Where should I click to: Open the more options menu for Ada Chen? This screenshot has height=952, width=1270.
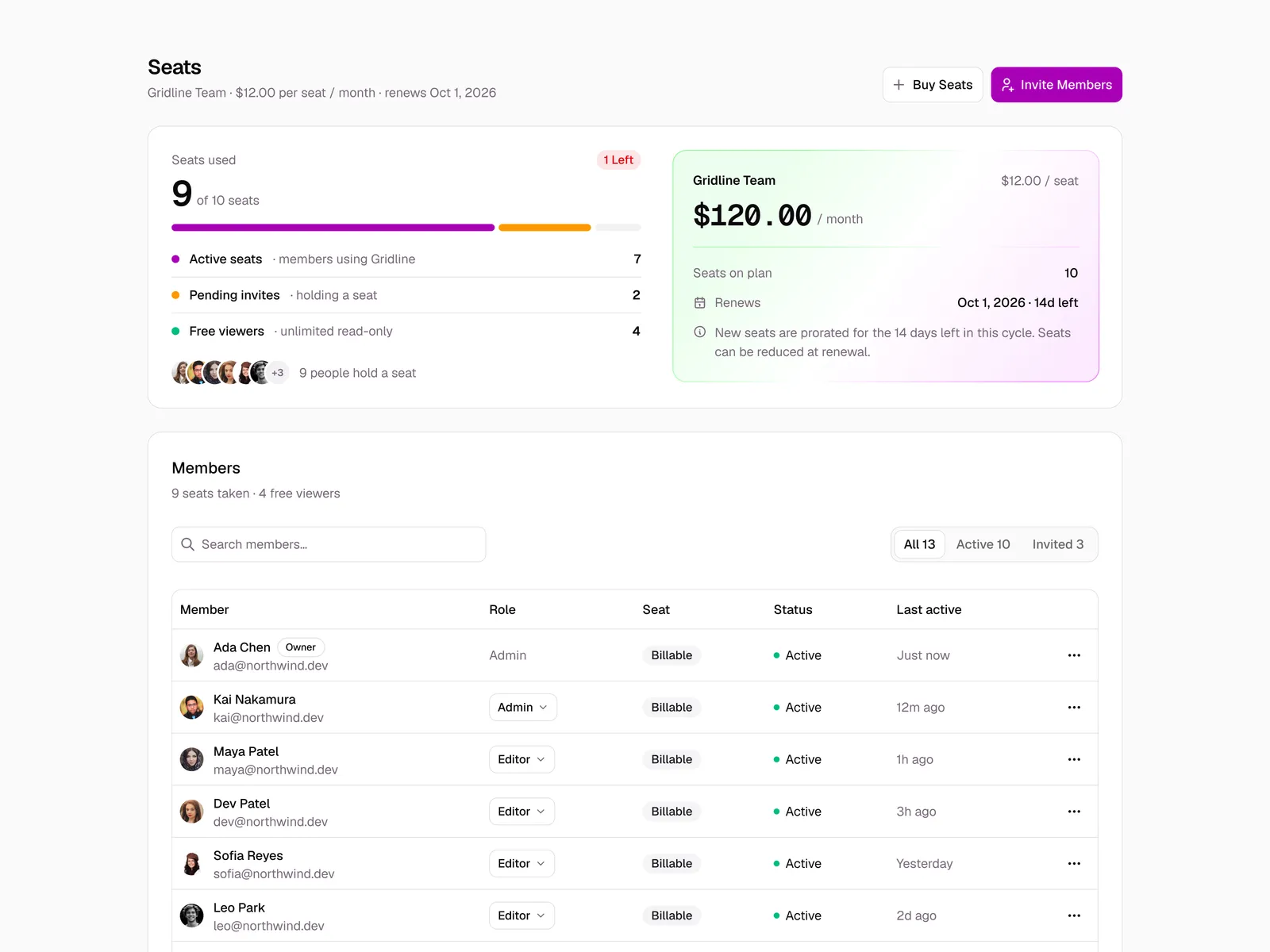point(1074,655)
